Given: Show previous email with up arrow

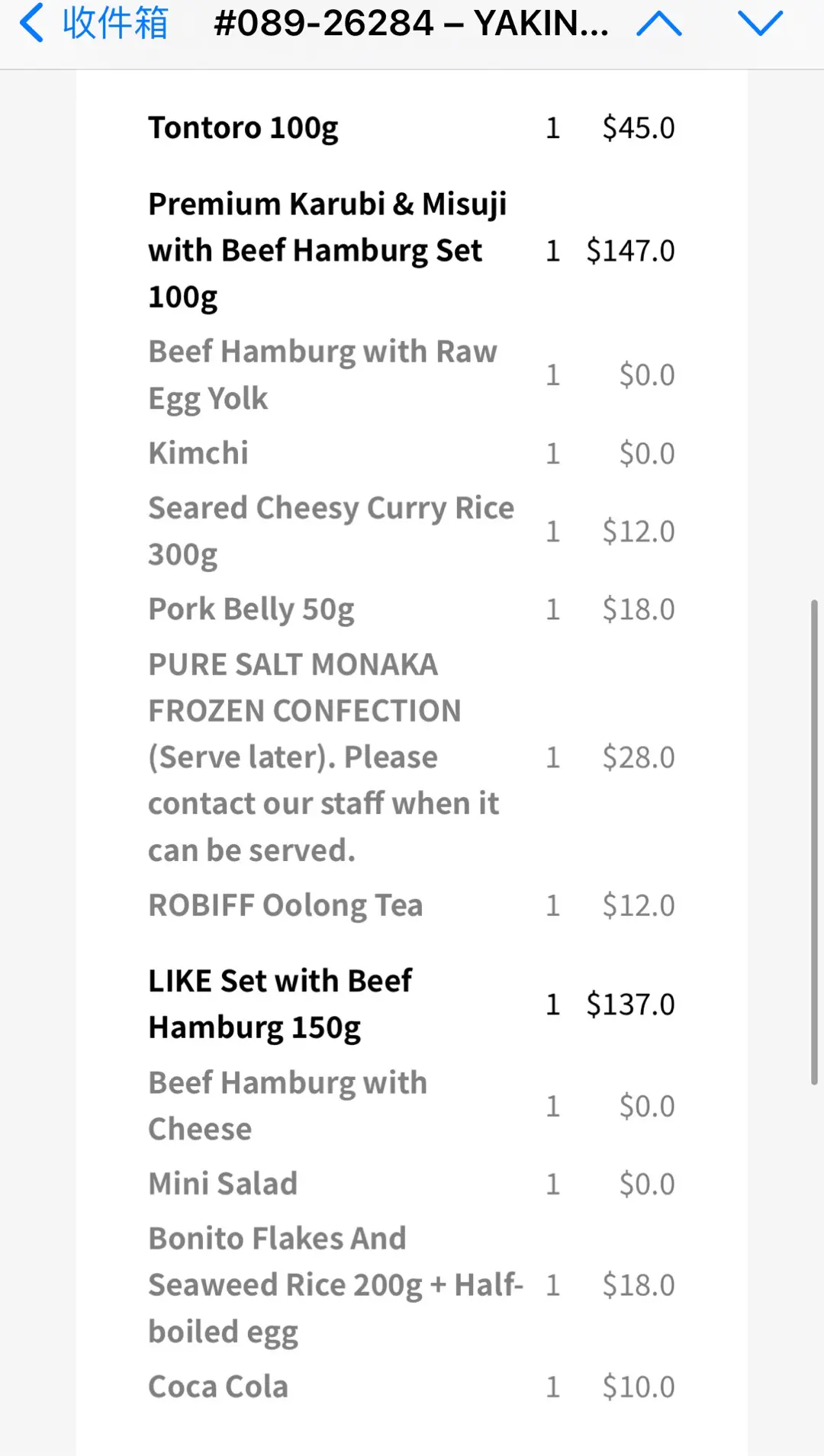Looking at the screenshot, I should tap(658, 24).
